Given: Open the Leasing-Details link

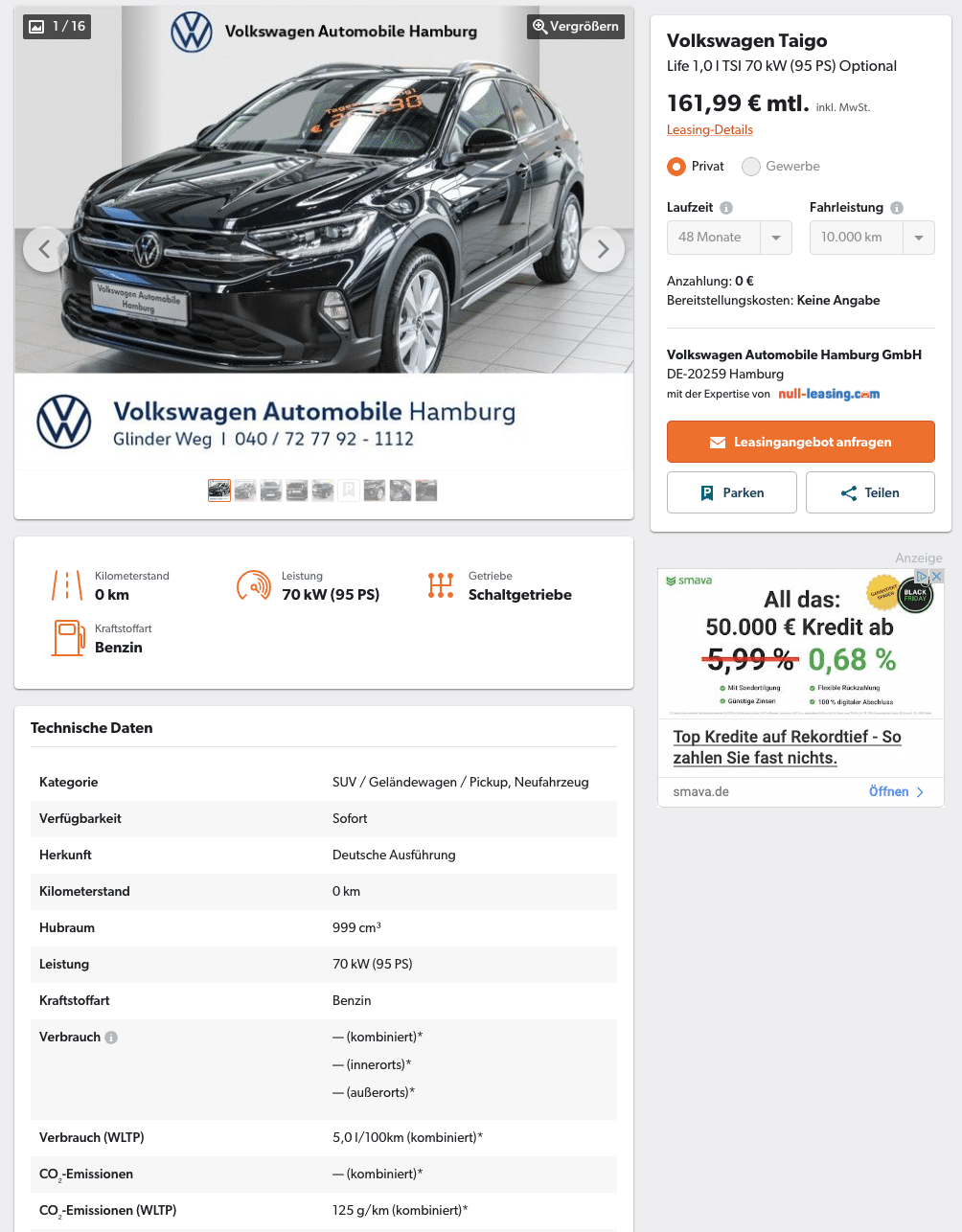Looking at the screenshot, I should (x=710, y=129).
